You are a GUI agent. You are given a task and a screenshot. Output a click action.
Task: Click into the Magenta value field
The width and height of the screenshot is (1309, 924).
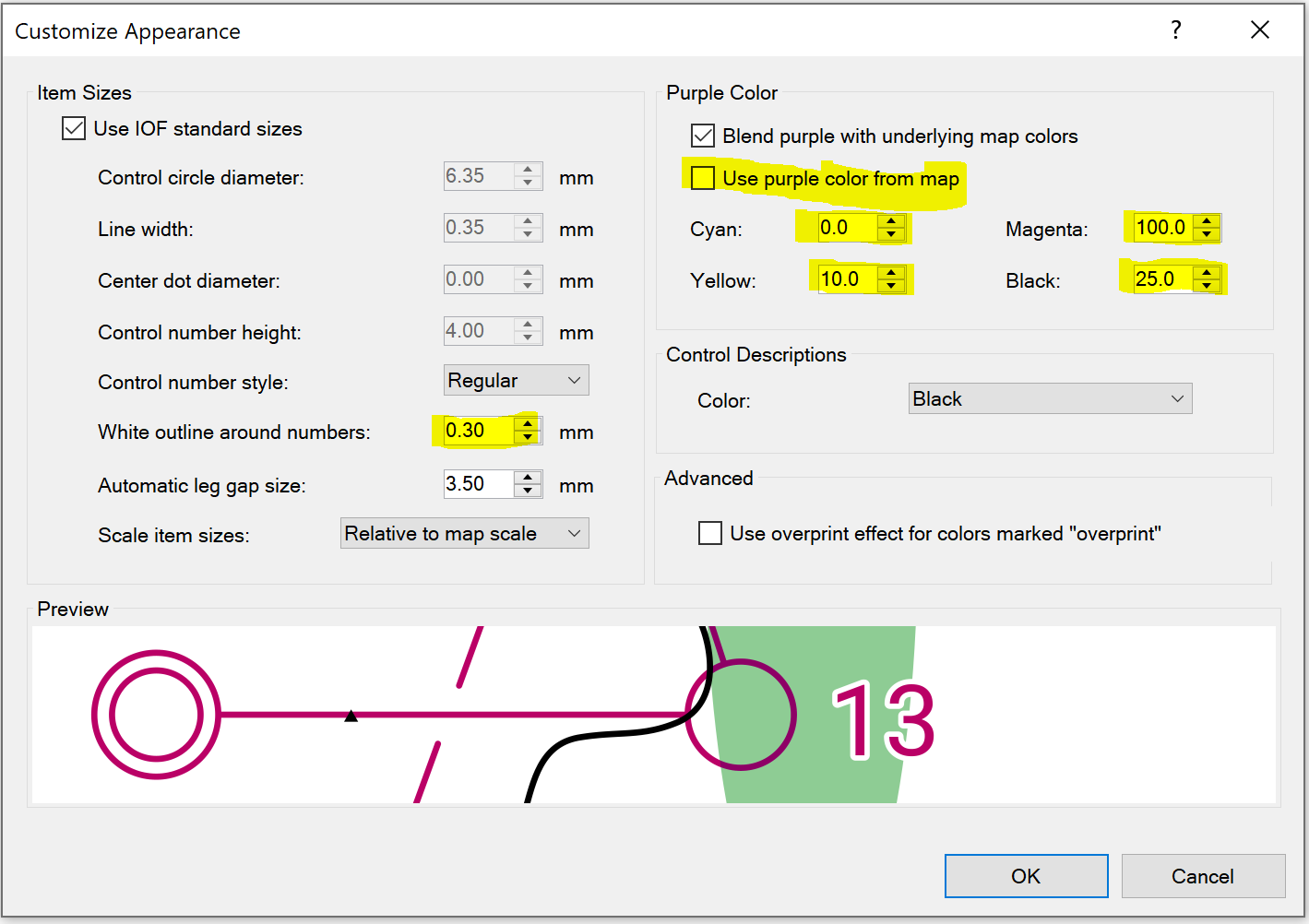click(x=1160, y=228)
